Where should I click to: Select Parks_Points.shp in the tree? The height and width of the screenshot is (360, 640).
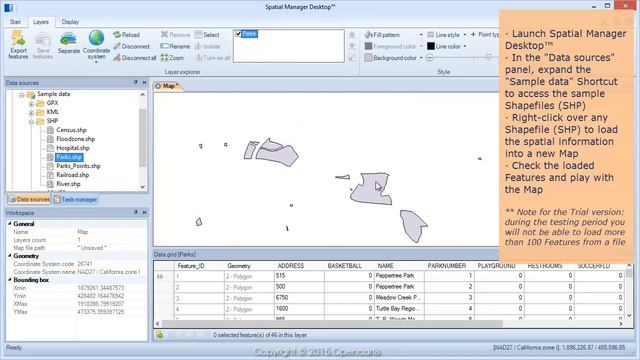coord(78,166)
